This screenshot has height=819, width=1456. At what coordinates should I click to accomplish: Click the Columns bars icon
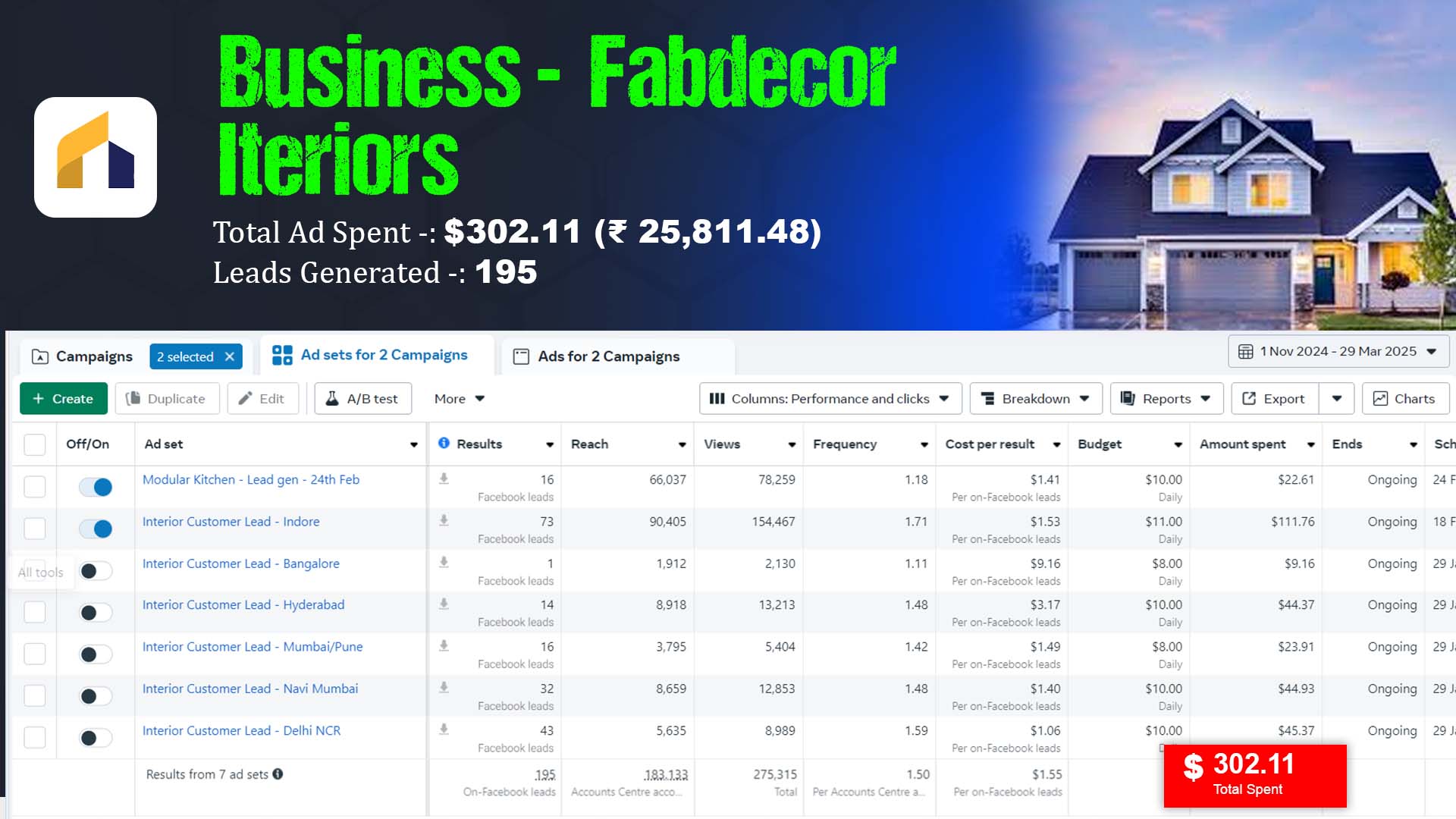[717, 399]
